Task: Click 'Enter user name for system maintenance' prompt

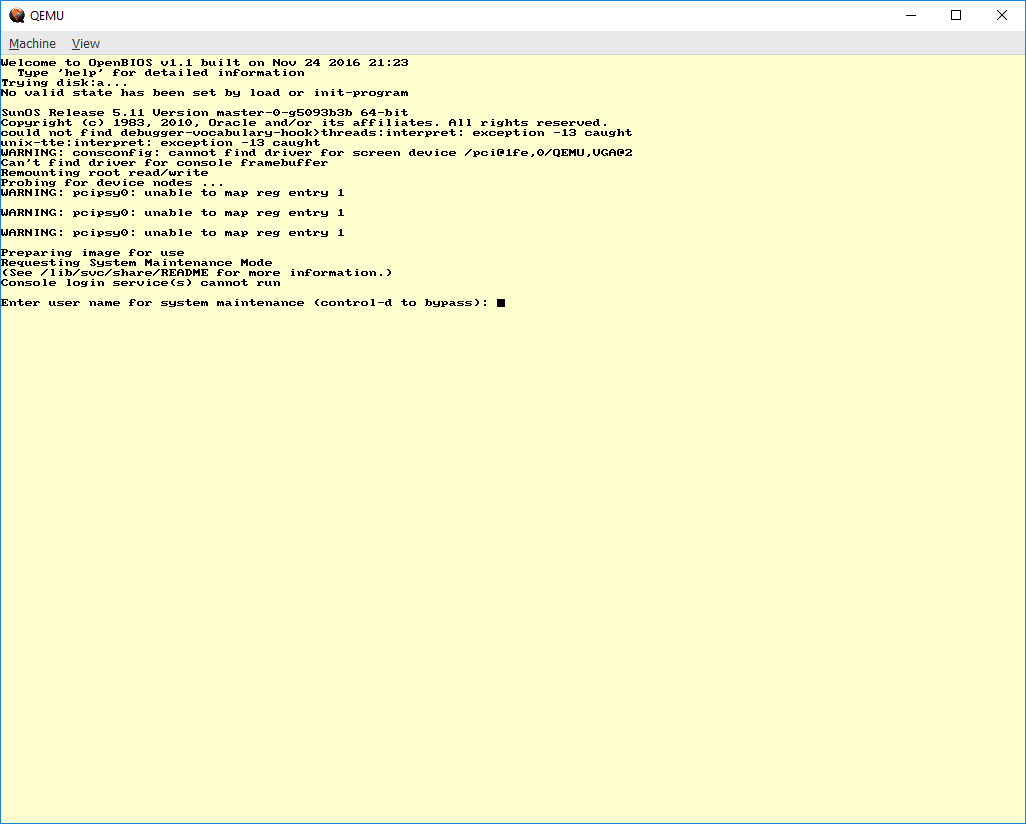Action: 245,302
